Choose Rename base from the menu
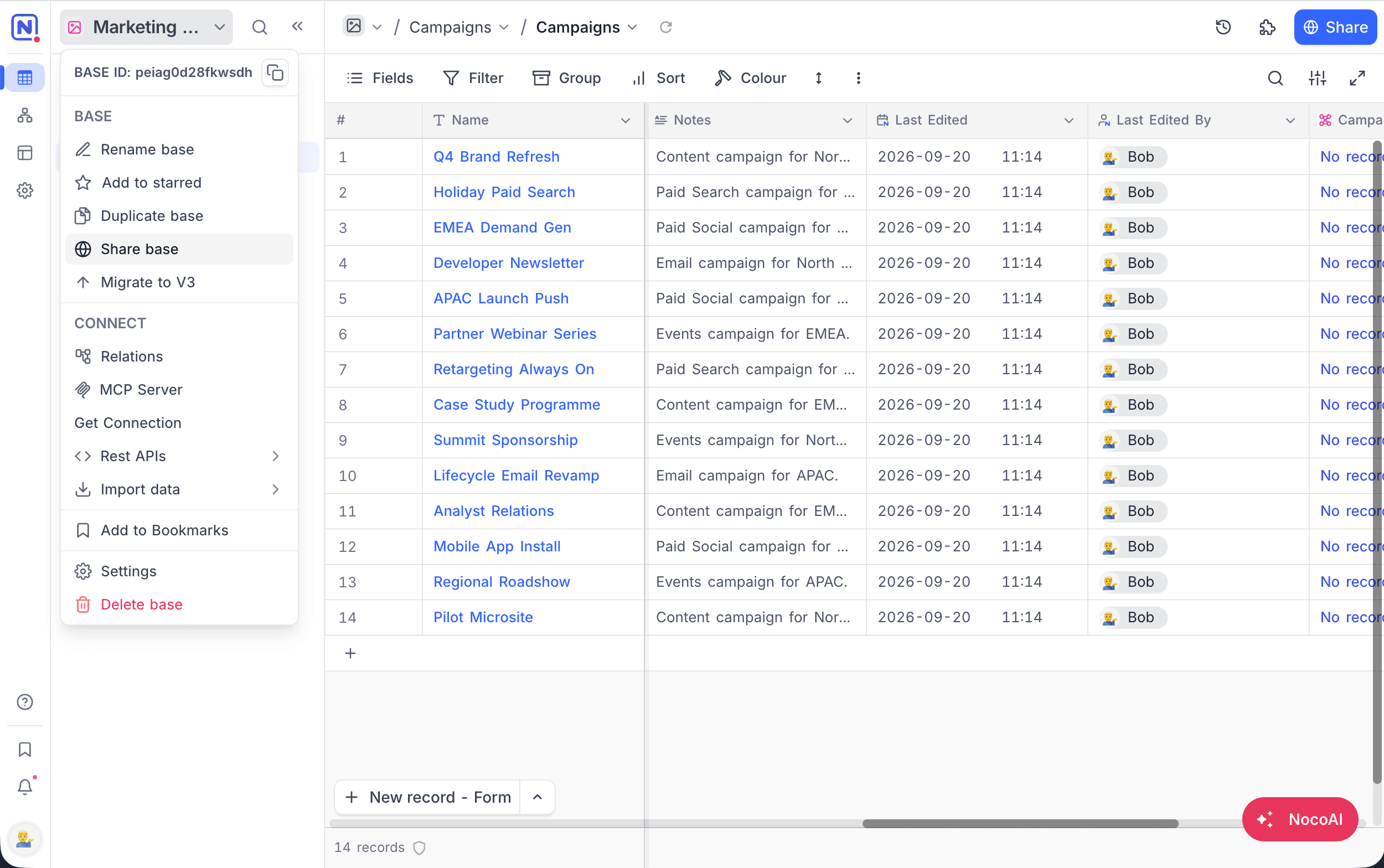 (179, 149)
